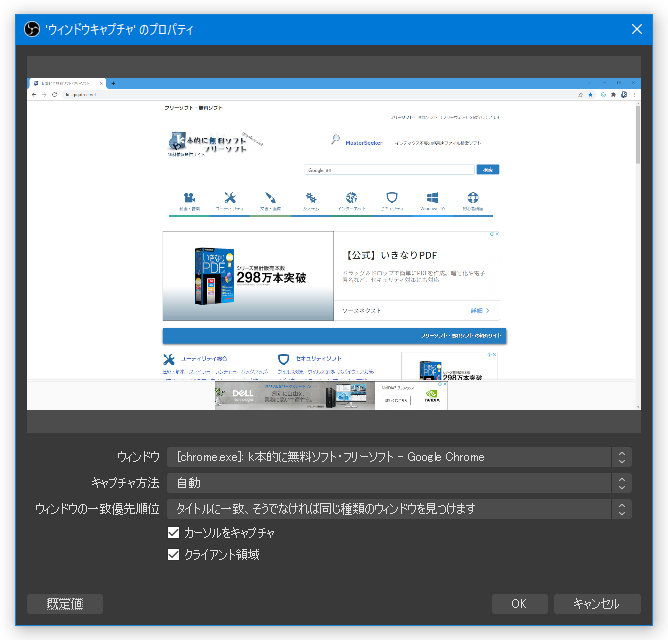
Task: Click the pen brush category icon
Action: pos(271,197)
